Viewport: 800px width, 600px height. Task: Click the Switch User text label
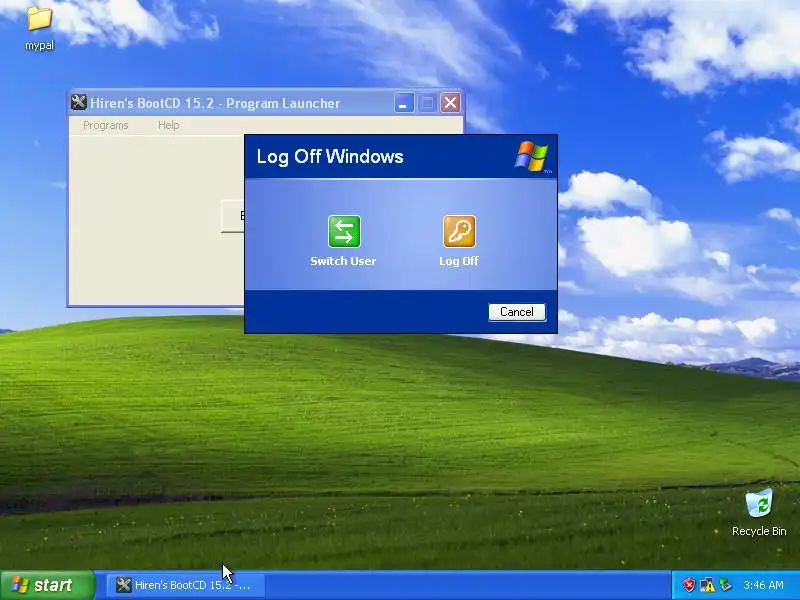343,261
